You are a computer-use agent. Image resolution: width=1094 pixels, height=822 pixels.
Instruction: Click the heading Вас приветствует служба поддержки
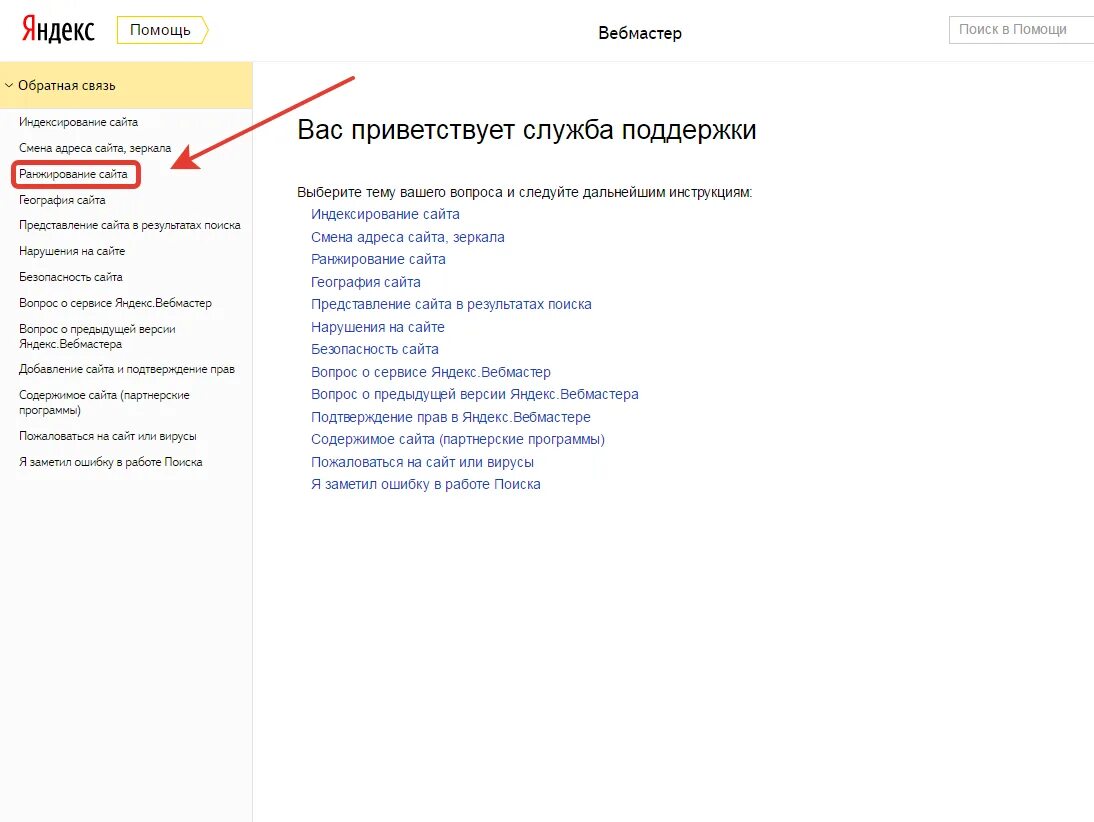point(527,130)
